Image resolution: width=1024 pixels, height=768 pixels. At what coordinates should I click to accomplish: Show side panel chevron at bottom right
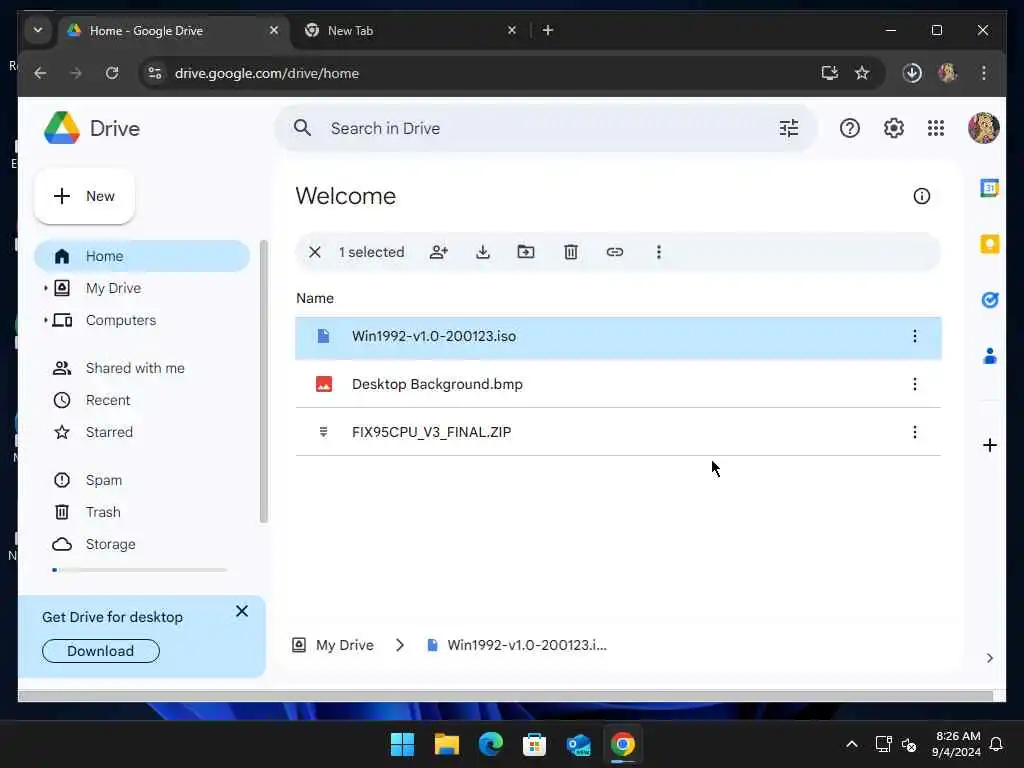pyautogui.click(x=989, y=658)
